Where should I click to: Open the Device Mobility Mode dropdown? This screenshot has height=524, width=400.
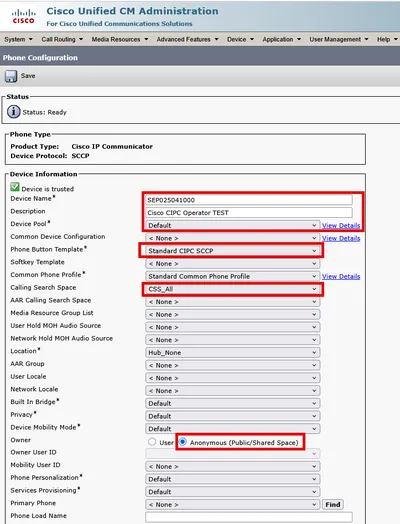click(233, 428)
